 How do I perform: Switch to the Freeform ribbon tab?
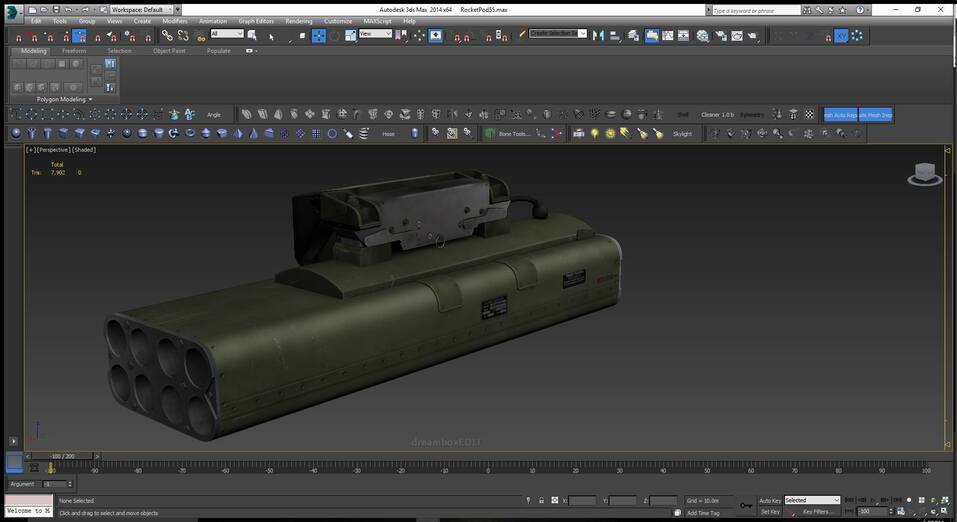point(74,50)
